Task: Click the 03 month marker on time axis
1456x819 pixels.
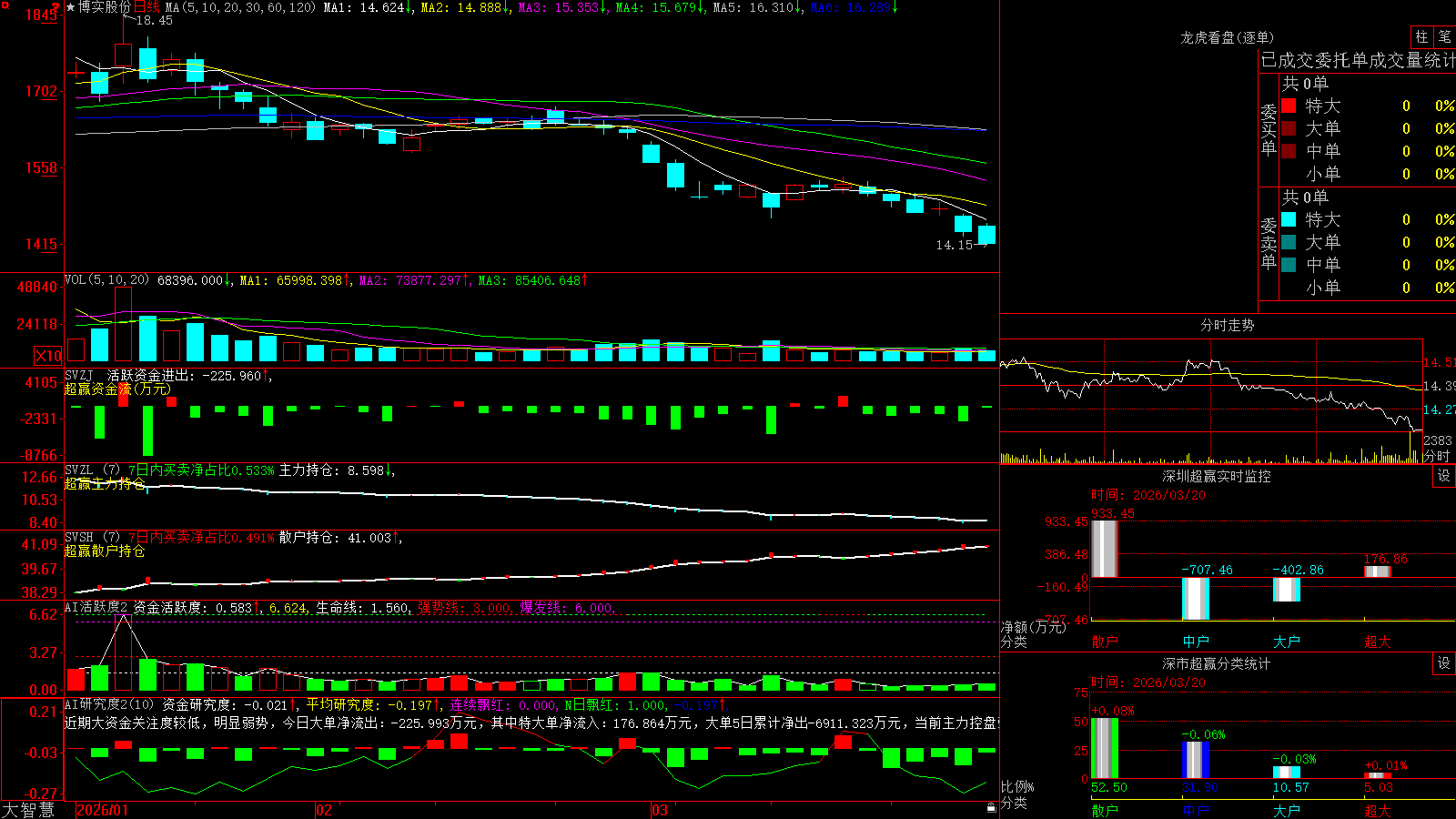Action: point(660,810)
